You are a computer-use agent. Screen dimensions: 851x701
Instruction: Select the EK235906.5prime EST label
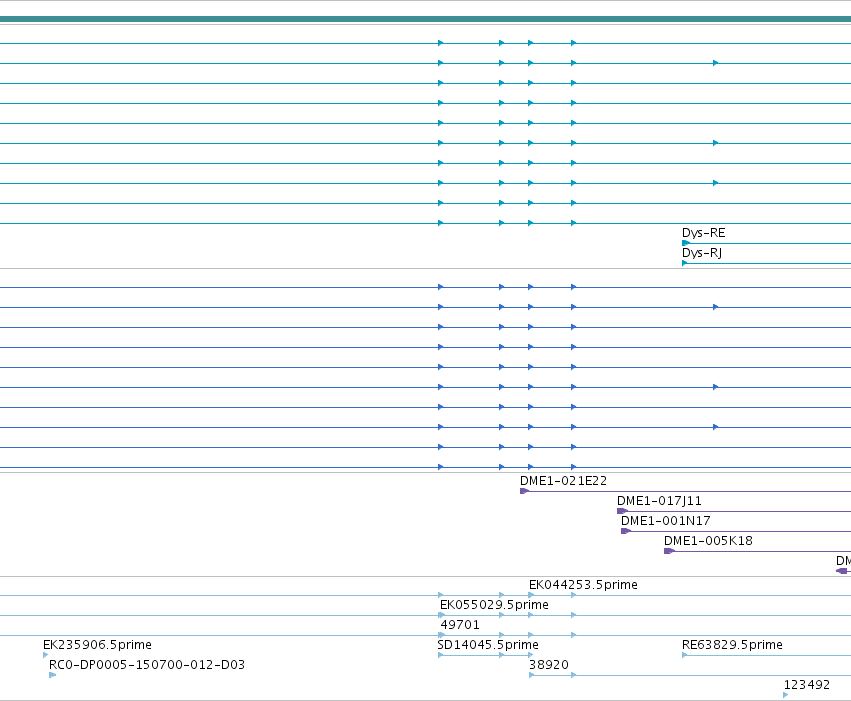click(x=97, y=645)
